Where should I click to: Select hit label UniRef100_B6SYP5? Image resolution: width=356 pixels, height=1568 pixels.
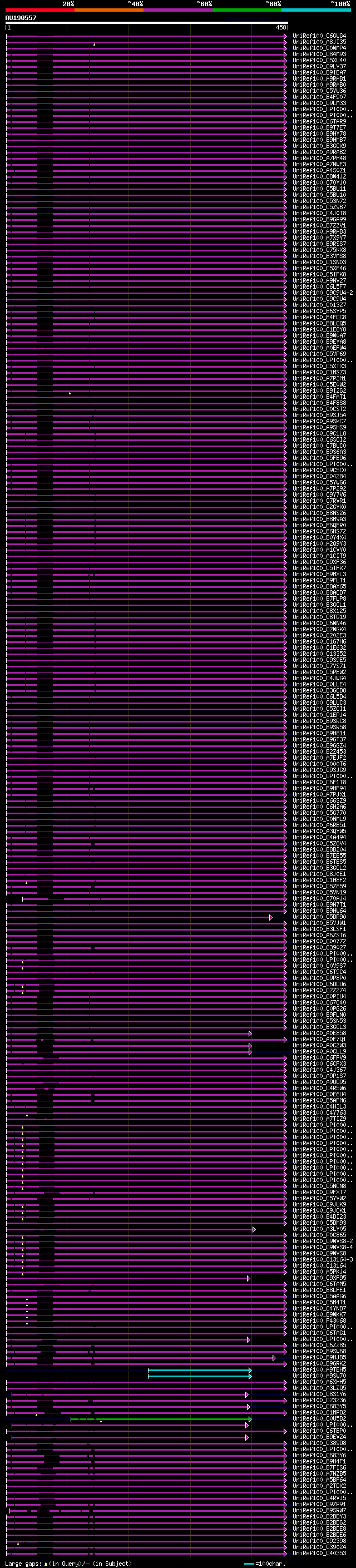[319, 311]
